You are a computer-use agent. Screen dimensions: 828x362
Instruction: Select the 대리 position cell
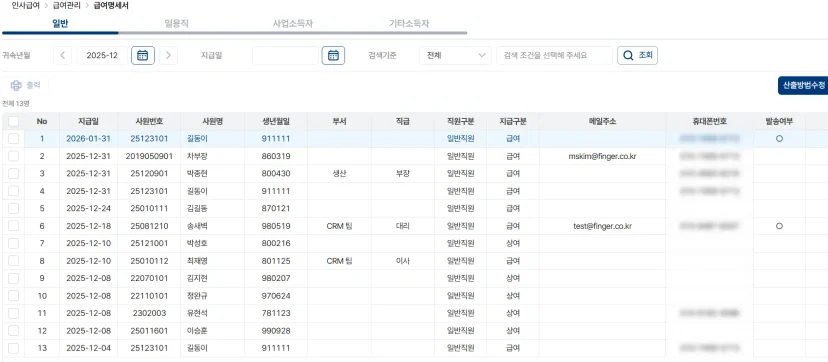click(402, 226)
